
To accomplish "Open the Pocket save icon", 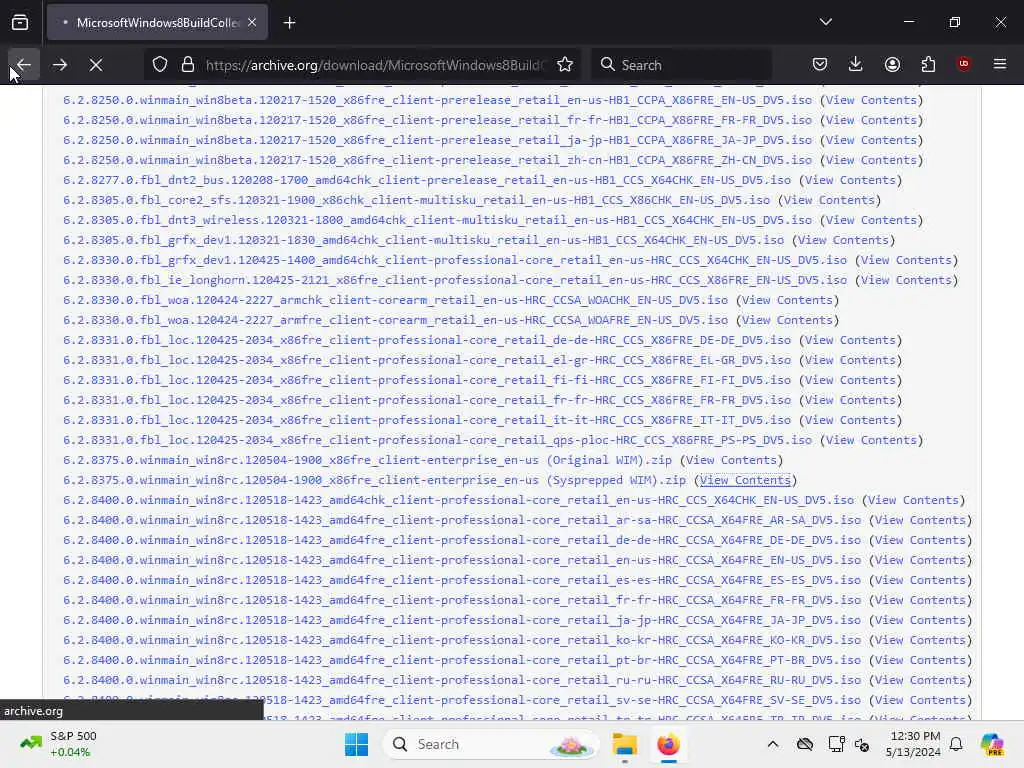I will pos(820,65).
